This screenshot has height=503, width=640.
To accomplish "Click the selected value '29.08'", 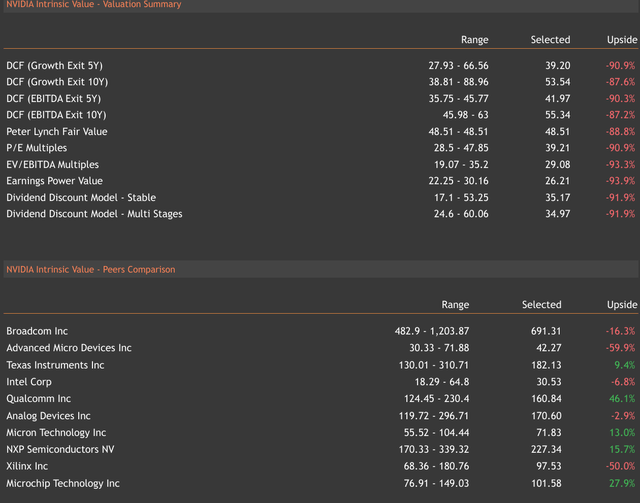I will coord(558,165).
